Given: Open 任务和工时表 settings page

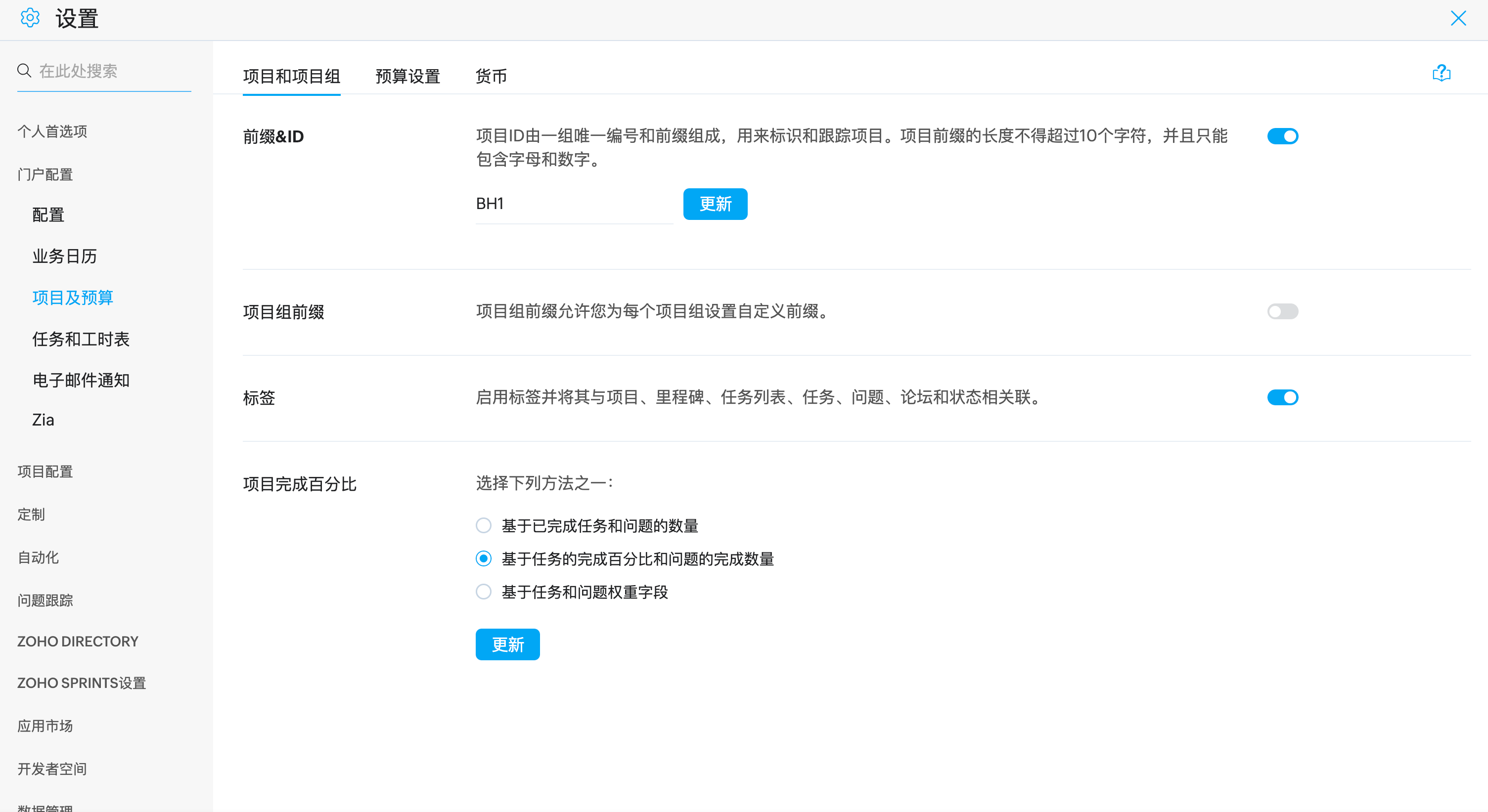Looking at the screenshot, I should coord(81,340).
